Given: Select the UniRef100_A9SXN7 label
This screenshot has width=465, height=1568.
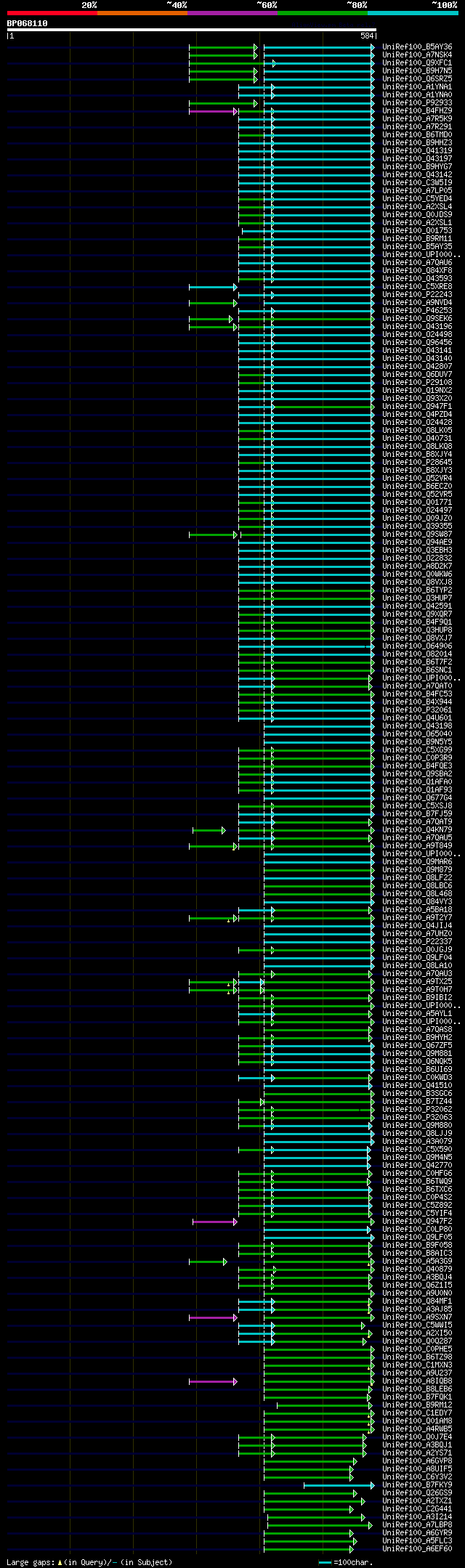Looking at the screenshot, I should coord(417,1317).
